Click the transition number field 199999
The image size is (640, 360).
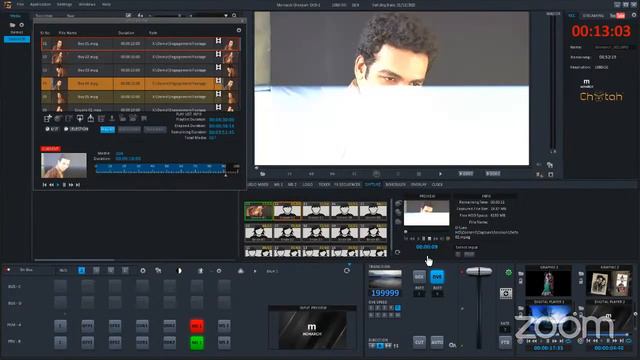point(385,293)
